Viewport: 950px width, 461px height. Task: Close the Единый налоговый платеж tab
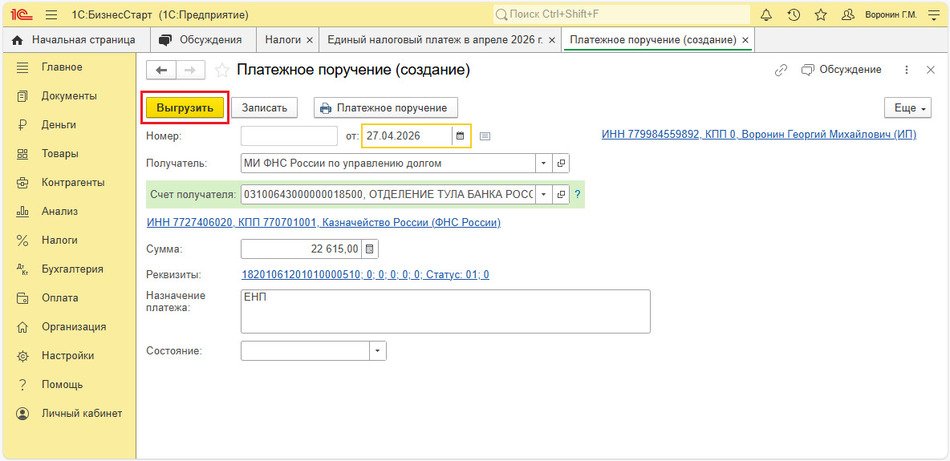[552, 40]
